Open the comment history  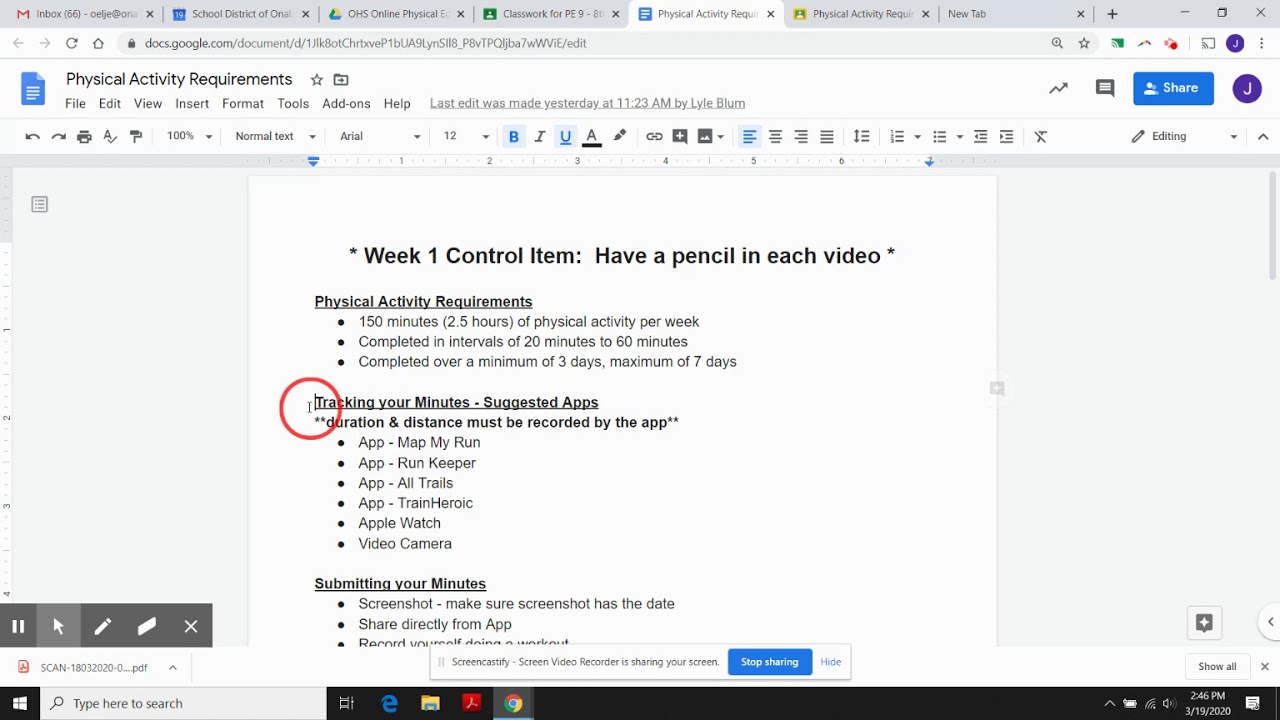(x=1105, y=88)
